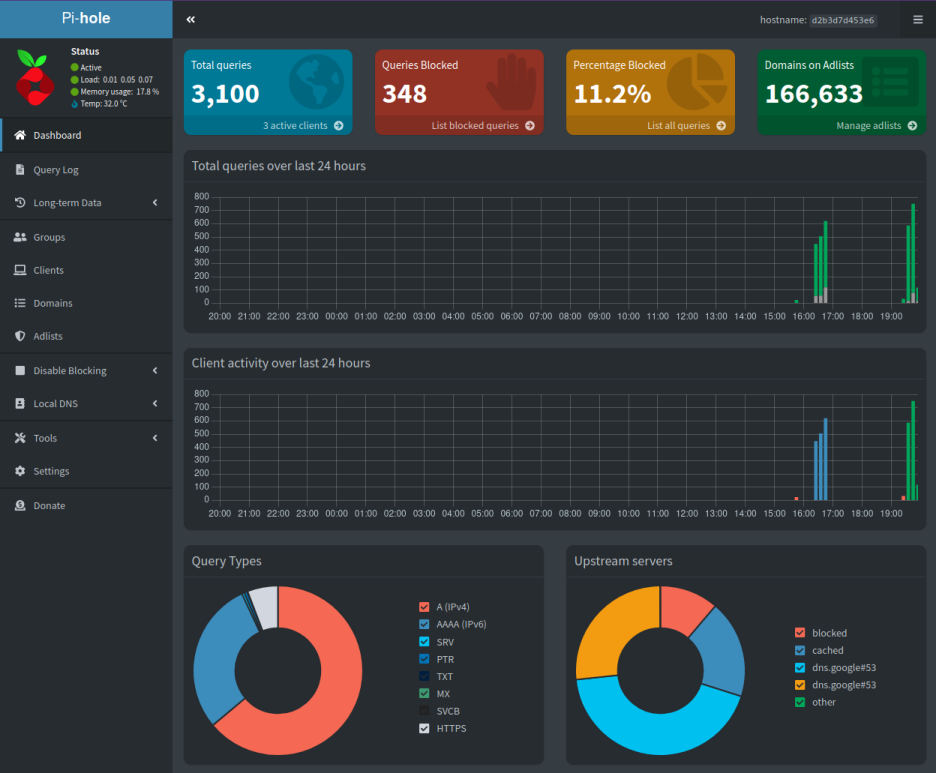
Task: Click the Groups people icon
Action: 21,237
